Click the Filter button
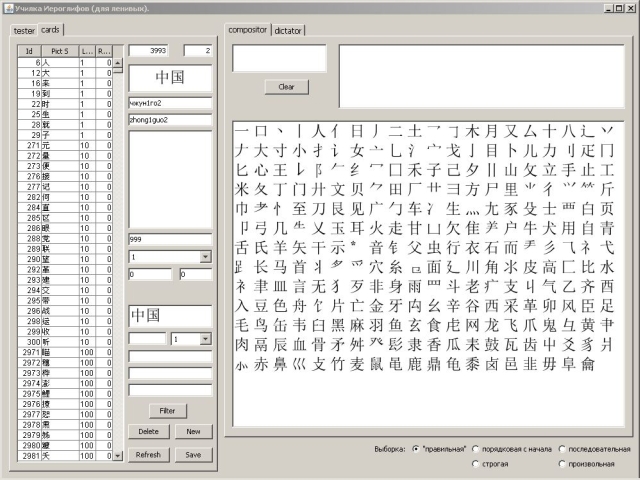The height and width of the screenshot is (480, 640). [167, 411]
